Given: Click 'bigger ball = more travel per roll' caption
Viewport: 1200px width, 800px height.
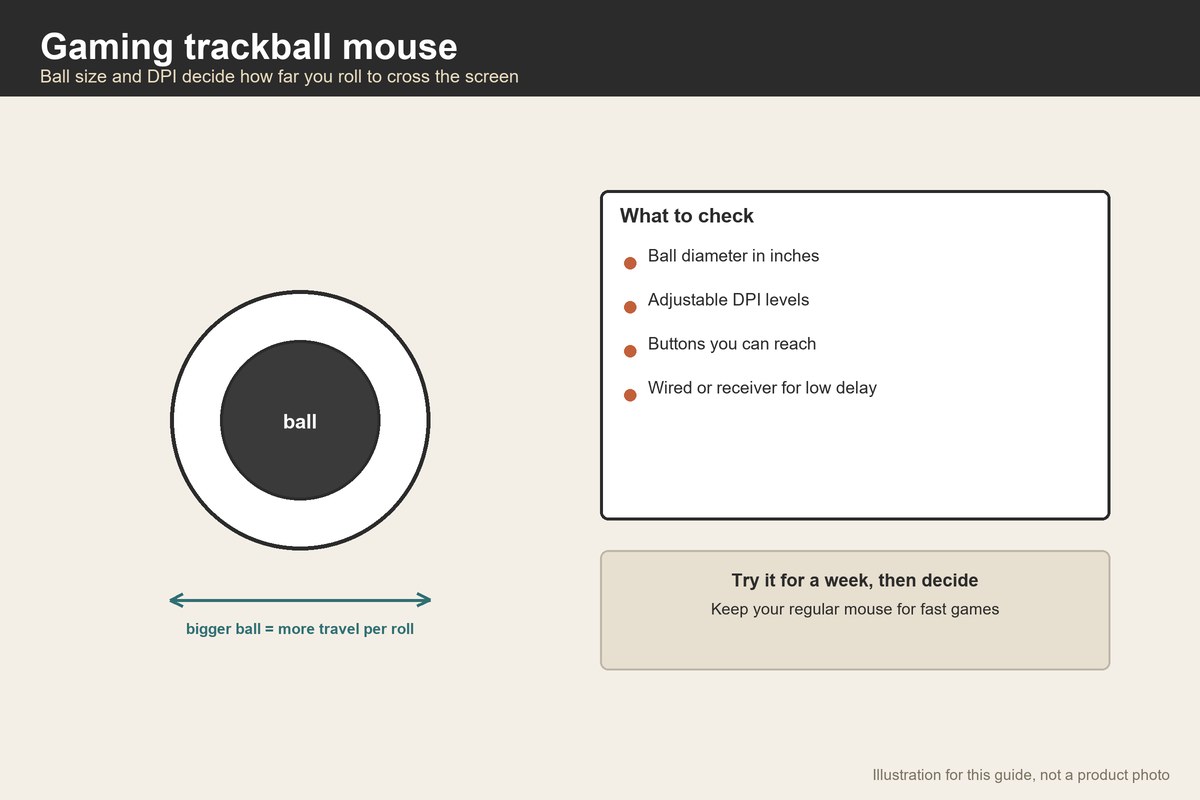Looking at the screenshot, I should (300, 629).
